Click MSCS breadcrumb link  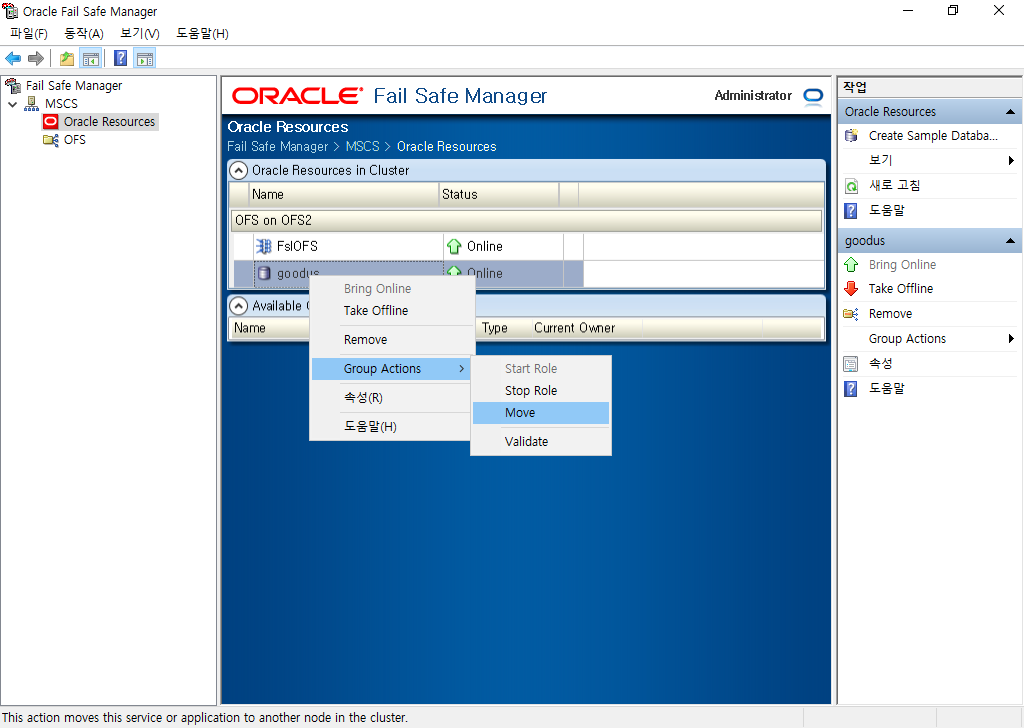(362, 147)
